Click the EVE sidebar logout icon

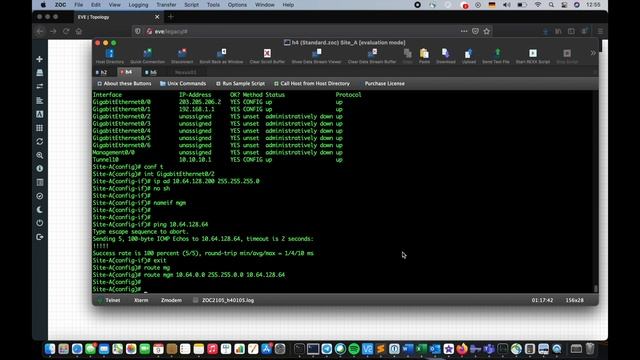[40, 237]
